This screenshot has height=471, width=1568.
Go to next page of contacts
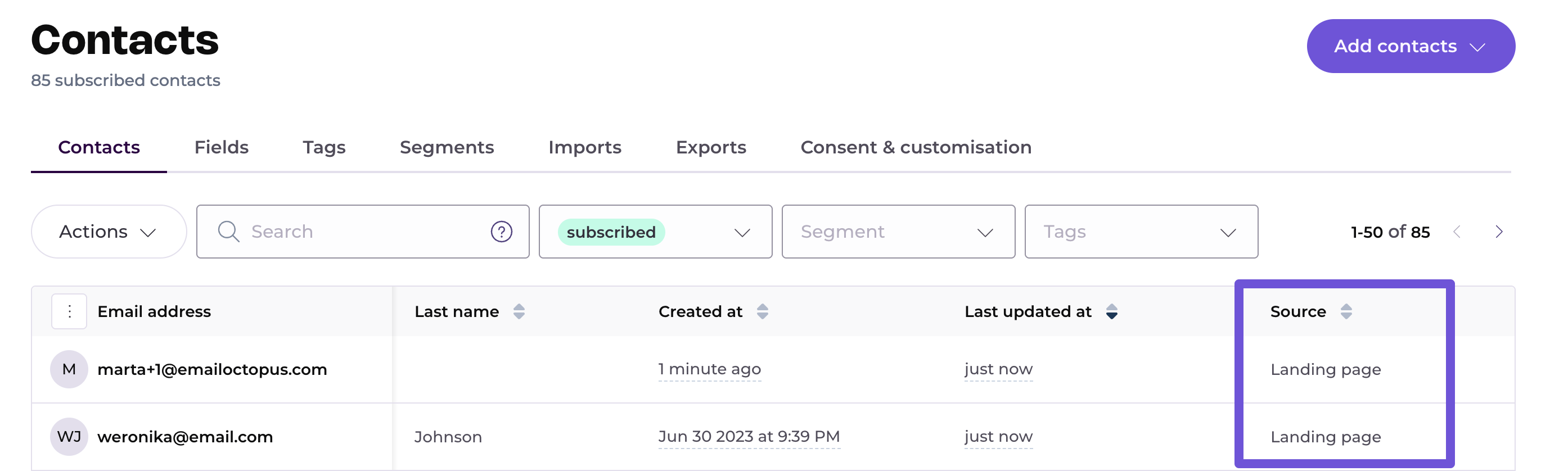[1499, 232]
